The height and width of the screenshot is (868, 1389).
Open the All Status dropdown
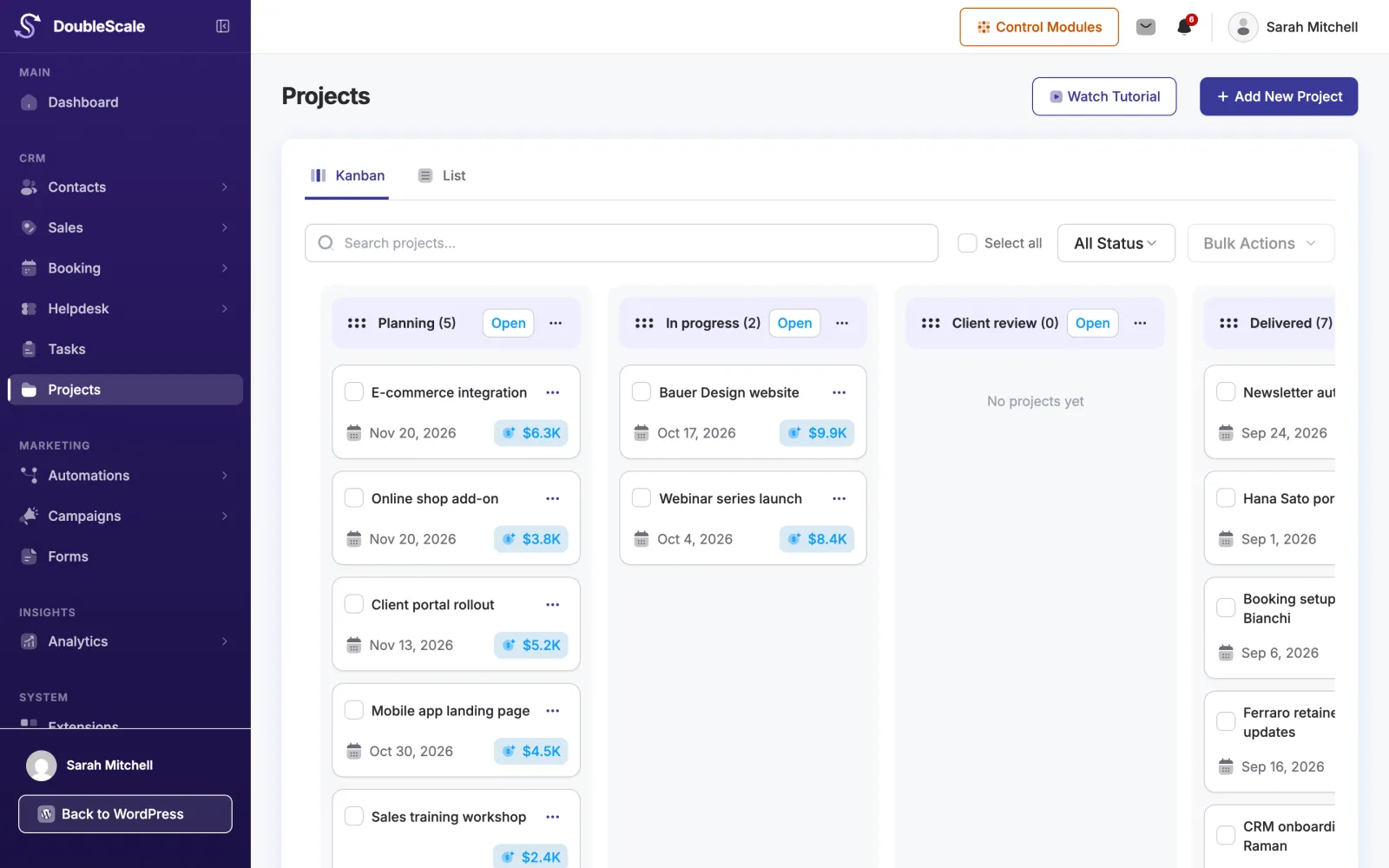(x=1116, y=243)
